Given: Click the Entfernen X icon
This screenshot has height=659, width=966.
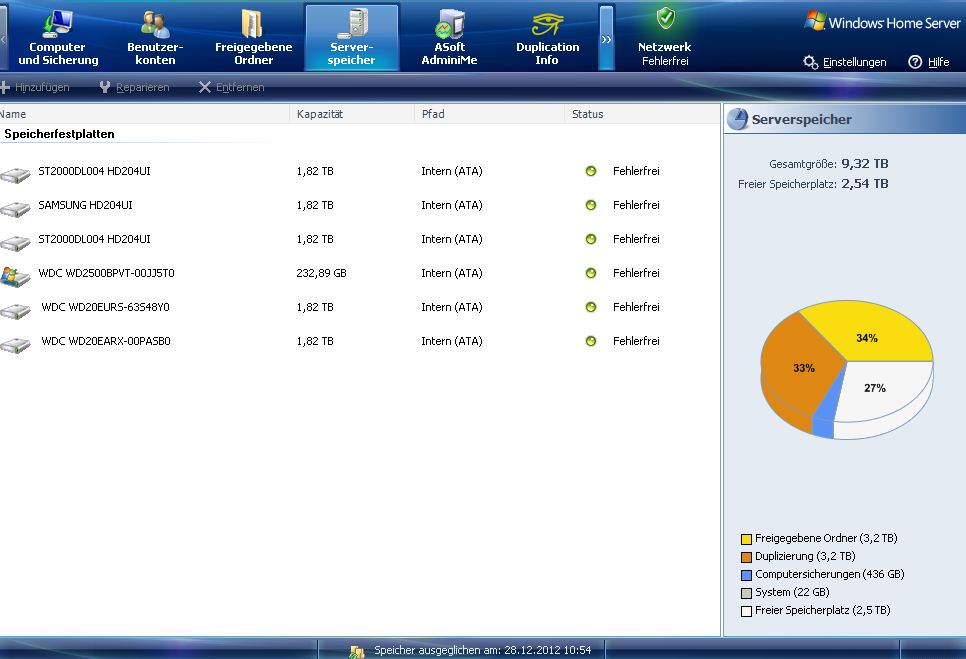Looking at the screenshot, I should coord(205,87).
